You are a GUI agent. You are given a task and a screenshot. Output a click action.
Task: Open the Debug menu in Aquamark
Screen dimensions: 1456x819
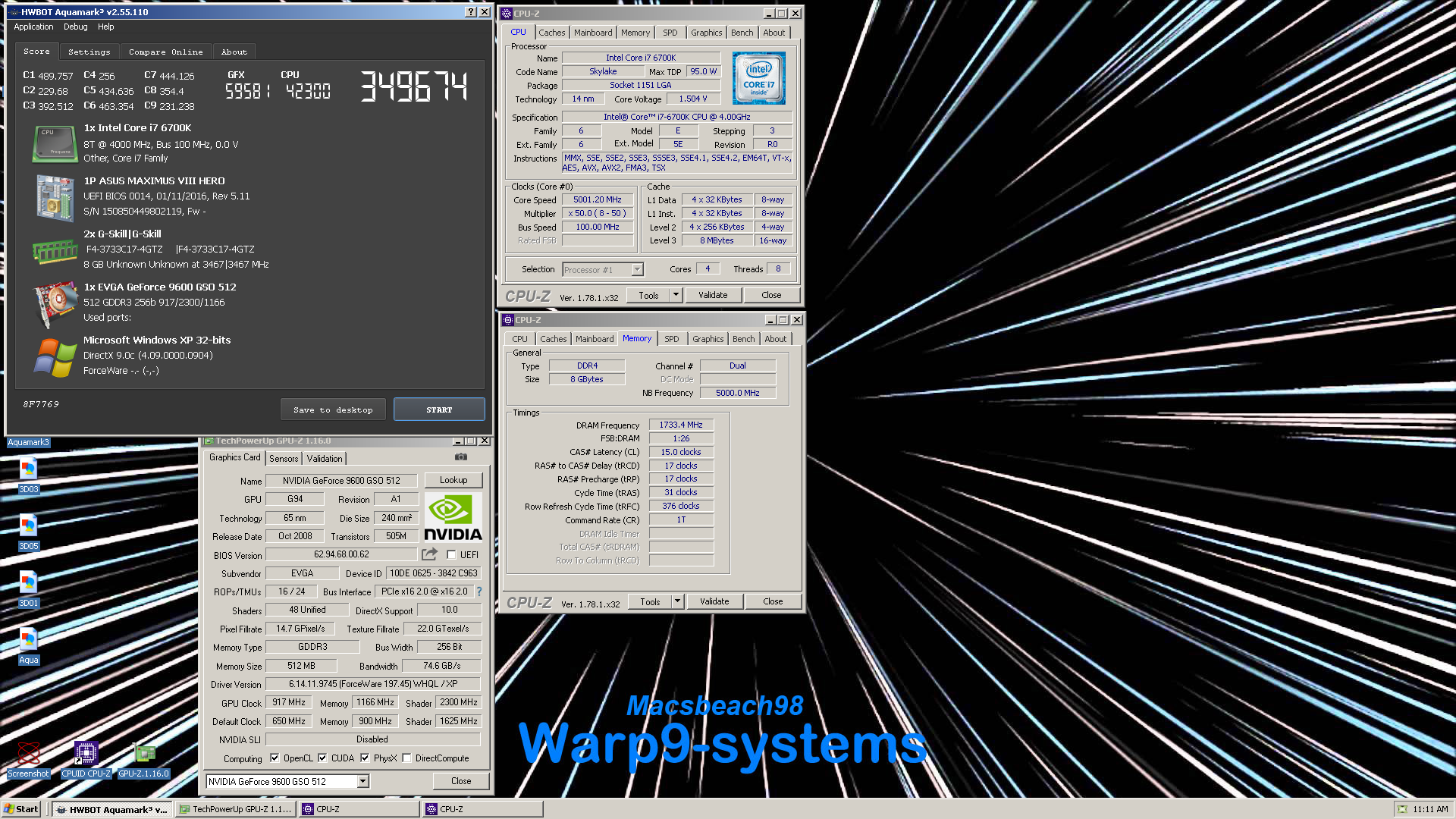click(x=75, y=27)
